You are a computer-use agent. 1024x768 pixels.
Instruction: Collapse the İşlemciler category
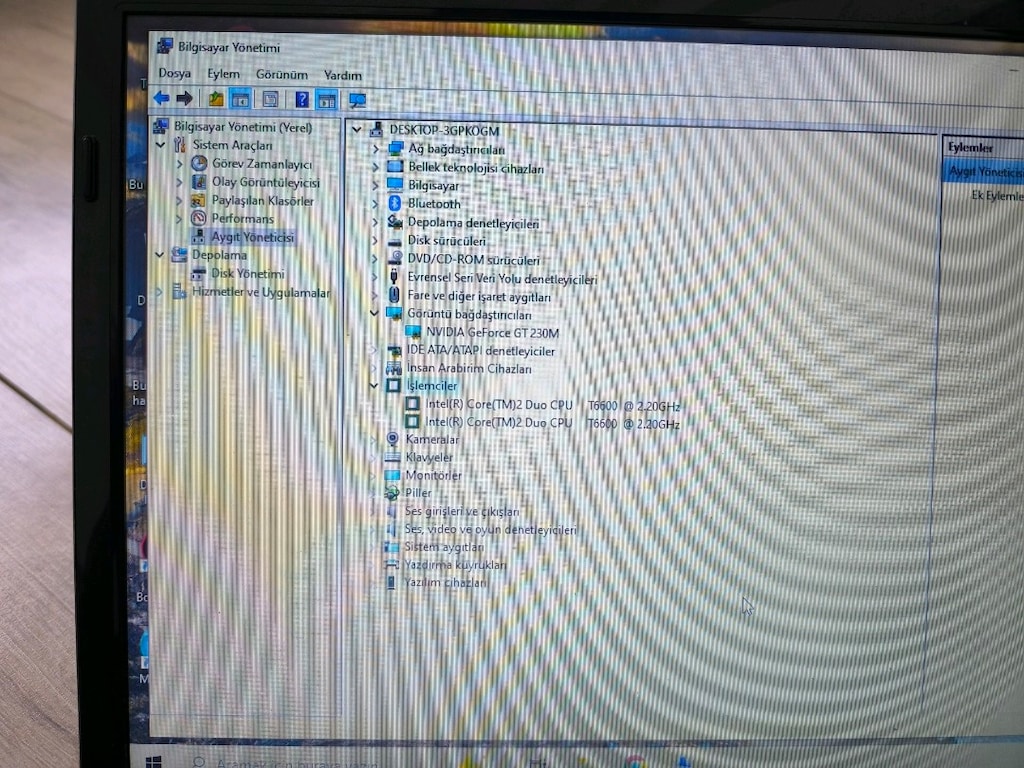pos(374,385)
